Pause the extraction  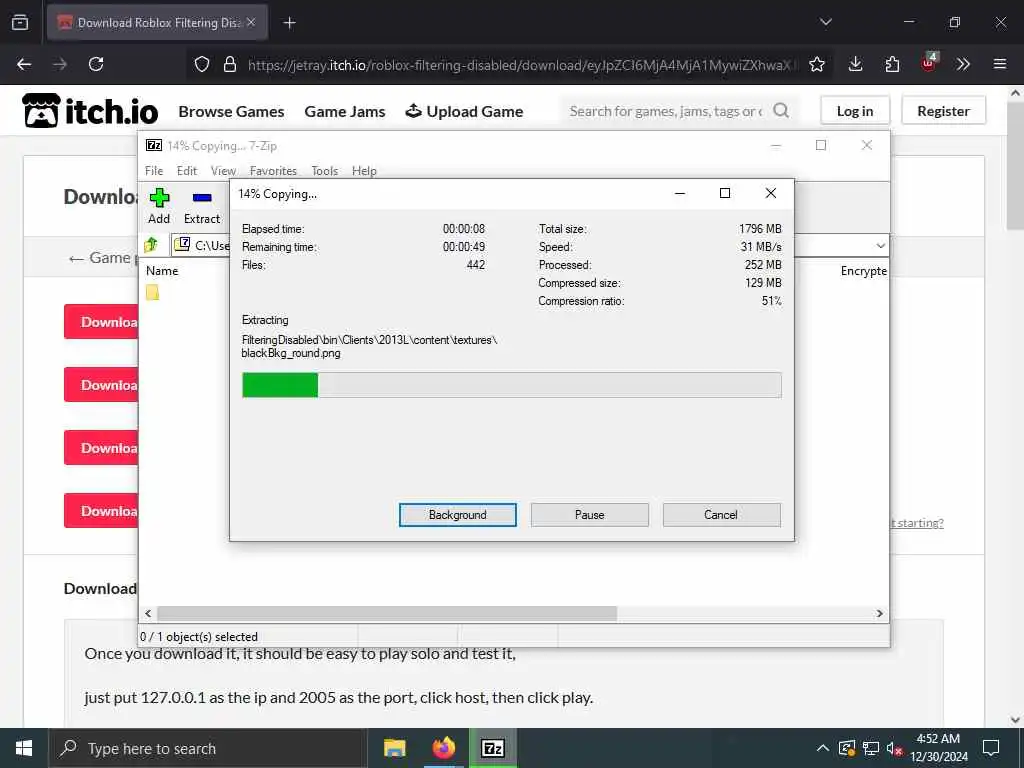(590, 515)
